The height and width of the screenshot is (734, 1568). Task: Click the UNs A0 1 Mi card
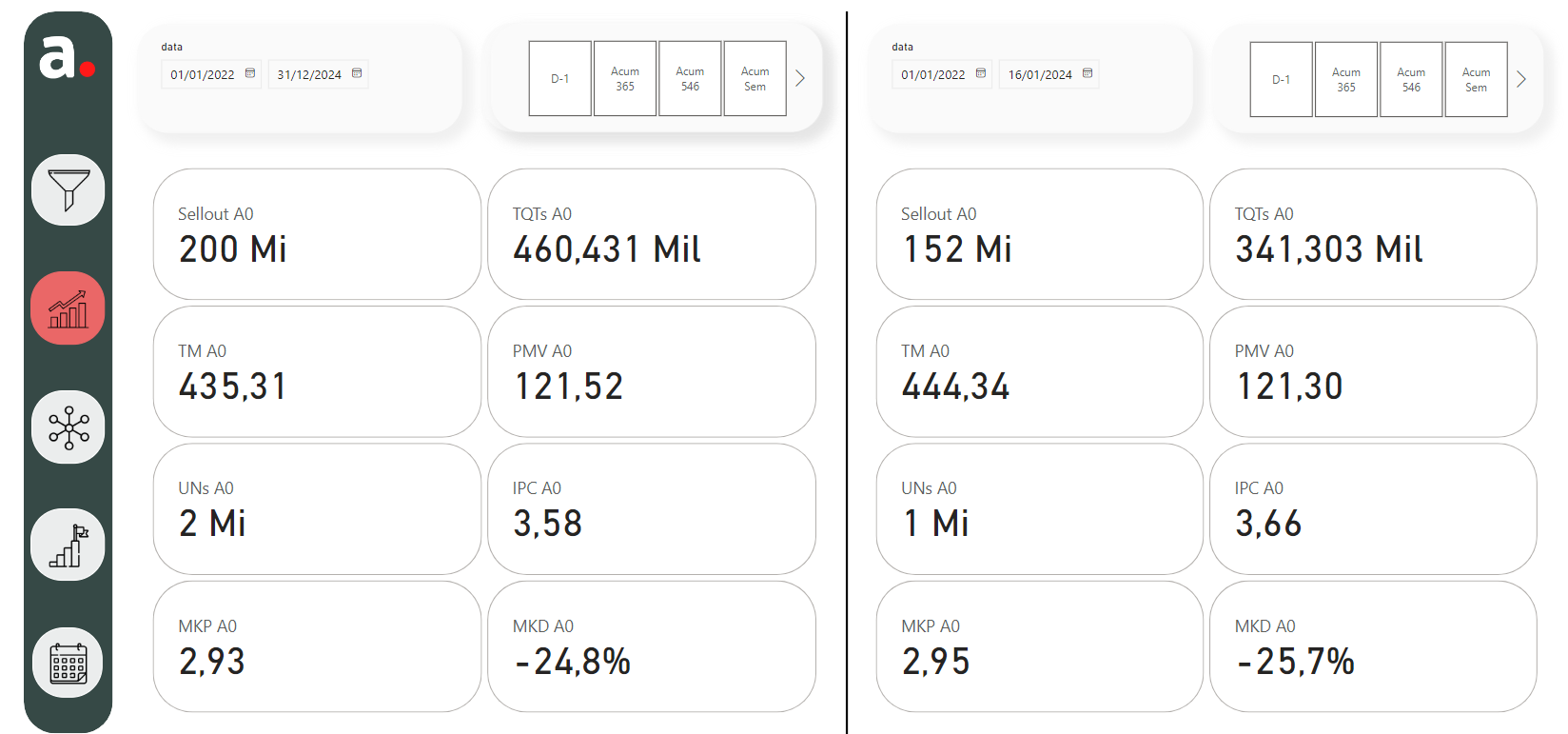coord(1040,509)
